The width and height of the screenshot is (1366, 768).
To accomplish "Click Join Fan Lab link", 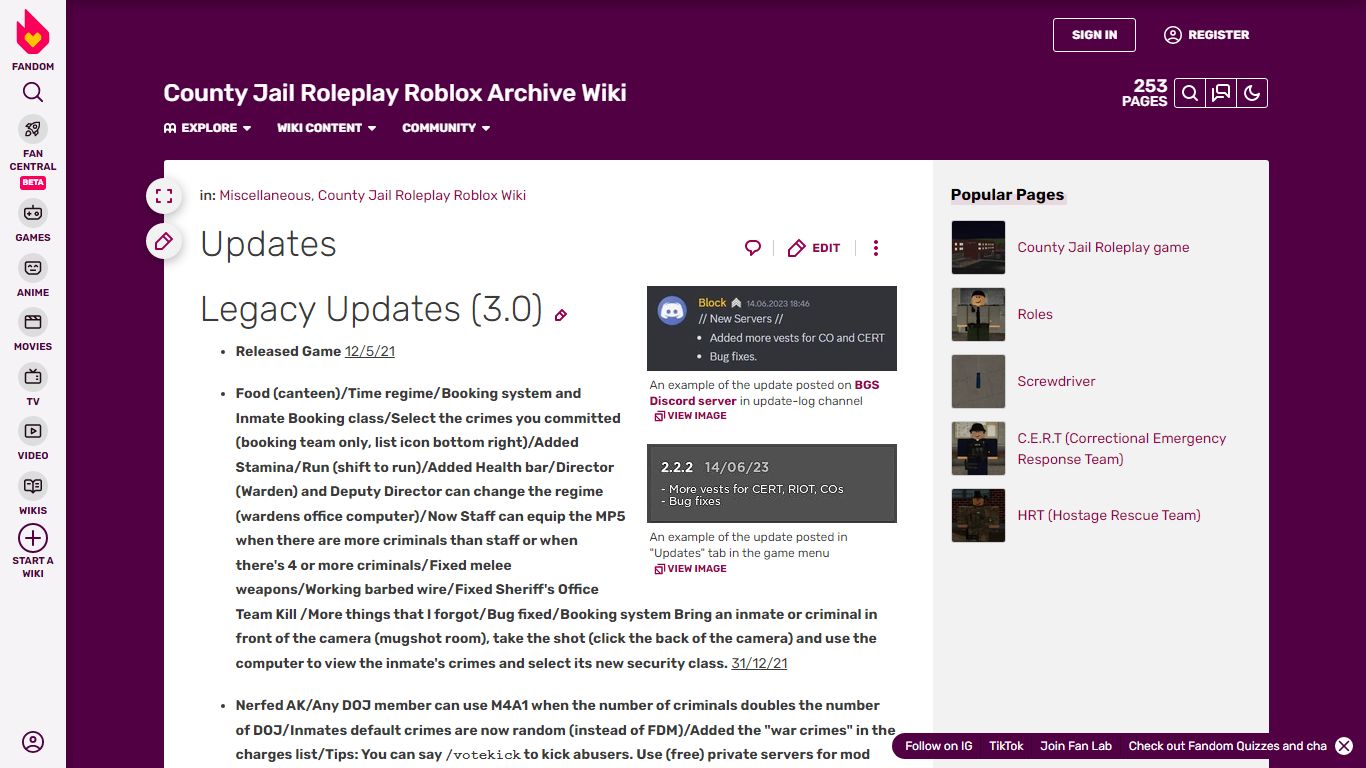I will click(1076, 746).
